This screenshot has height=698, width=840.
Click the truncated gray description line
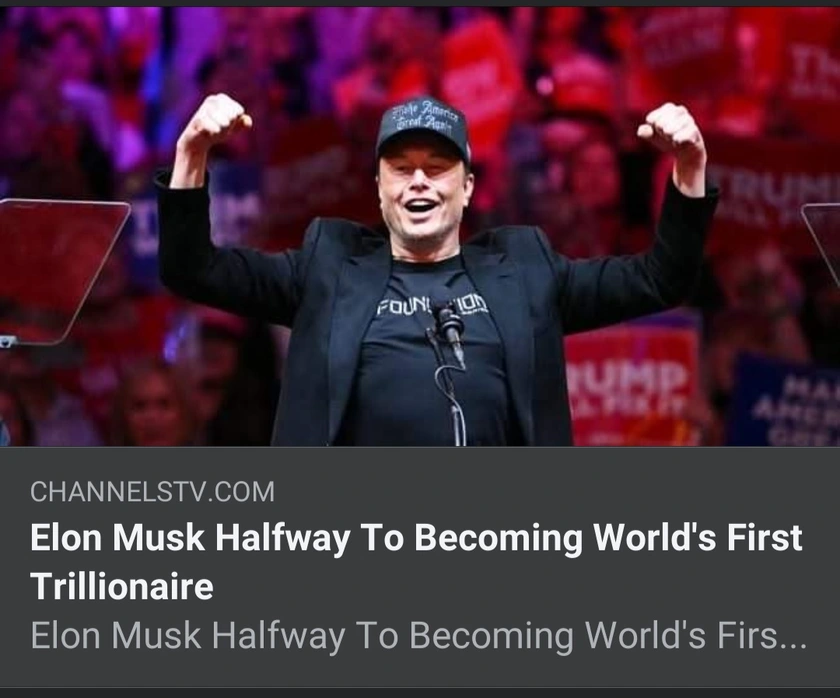click(418, 635)
